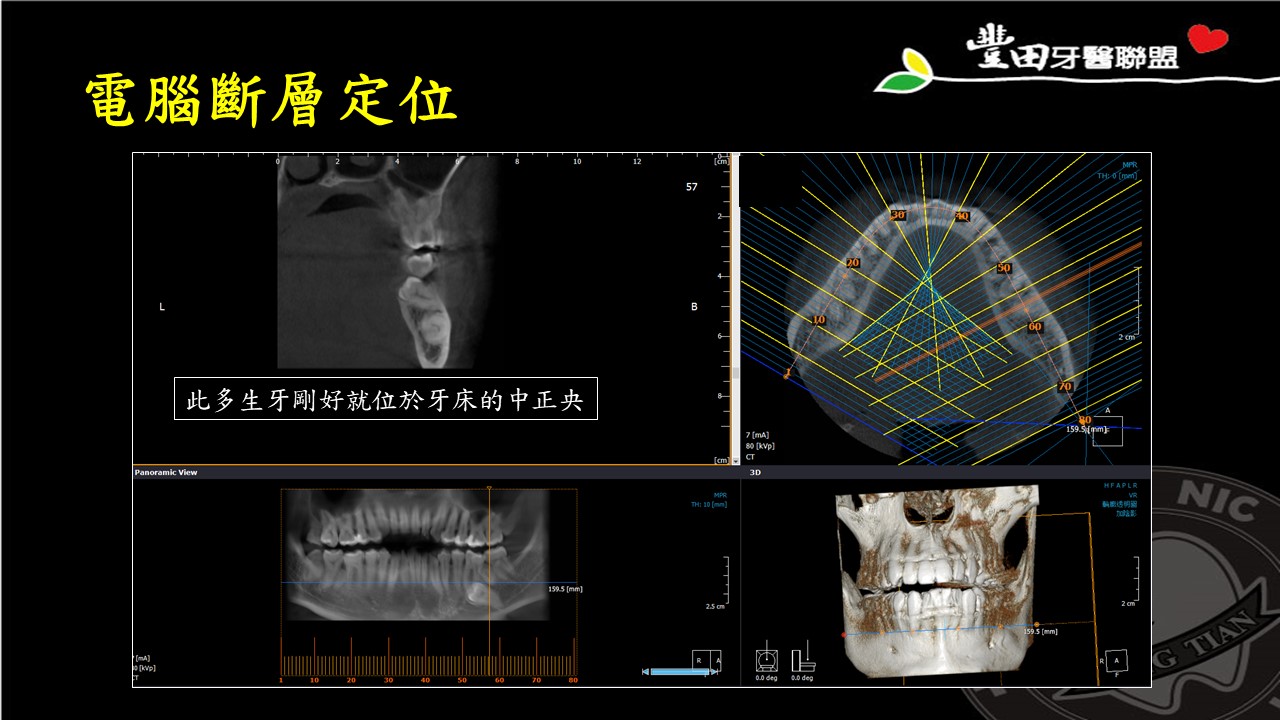Viewport: 1280px width, 720px height.
Task: Click the 159.5 [mm] label in Panoramic View
Action: [x=566, y=589]
